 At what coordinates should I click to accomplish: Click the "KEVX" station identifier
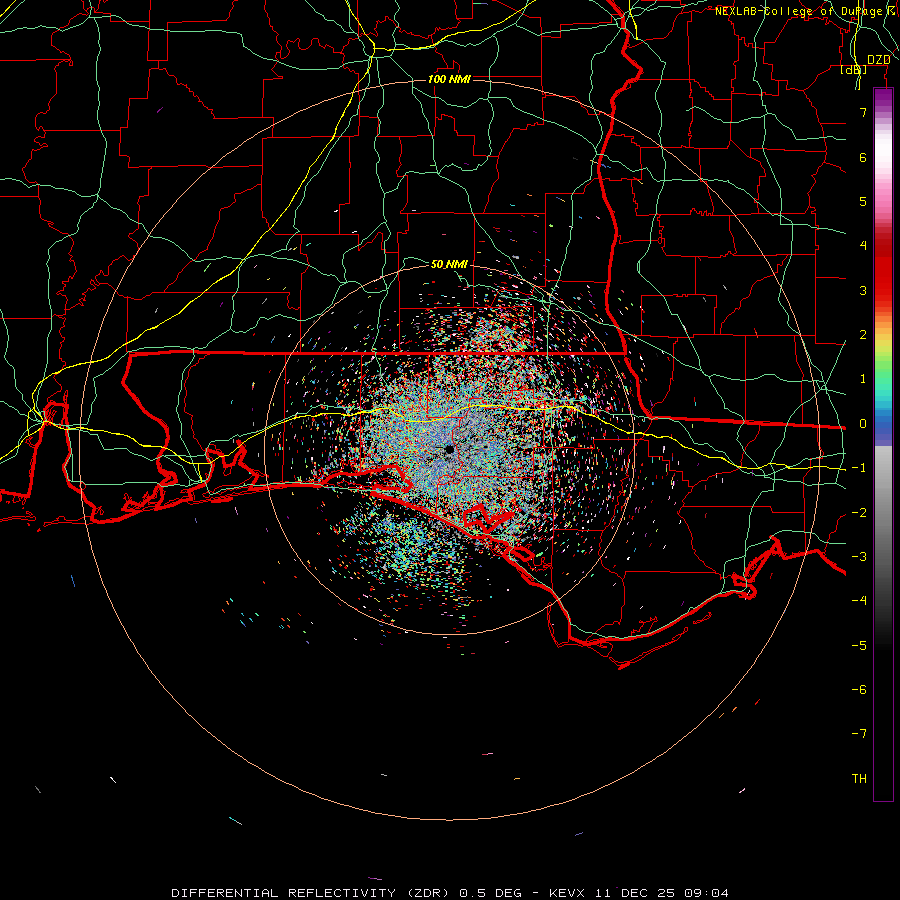(567, 893)
